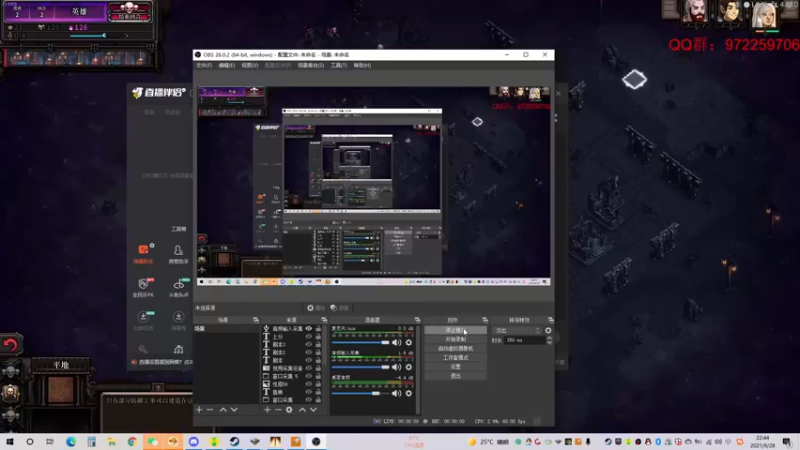Pop out the Sources dock panel

coord(324,320)
